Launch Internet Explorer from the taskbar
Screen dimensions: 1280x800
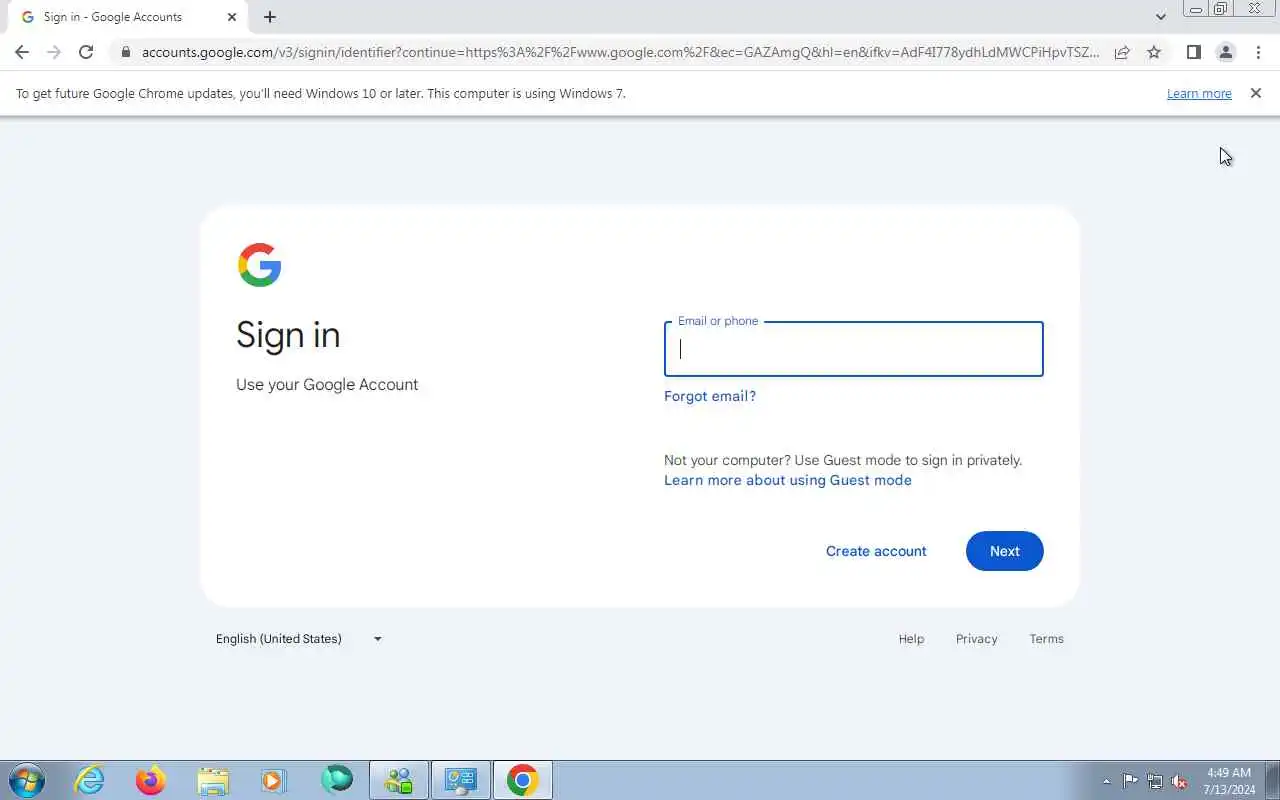90,780
